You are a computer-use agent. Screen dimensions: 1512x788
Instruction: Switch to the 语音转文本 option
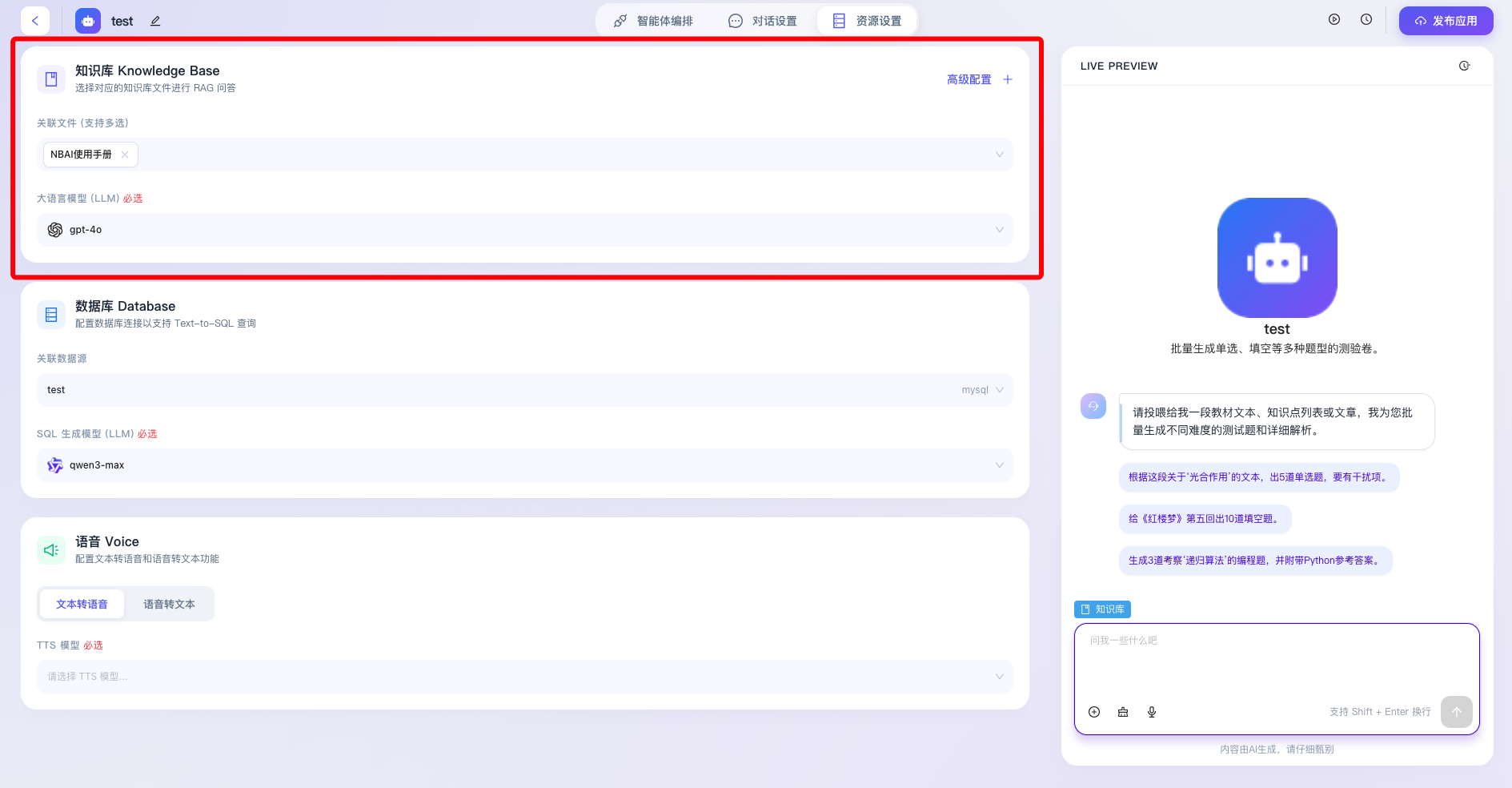169,605
